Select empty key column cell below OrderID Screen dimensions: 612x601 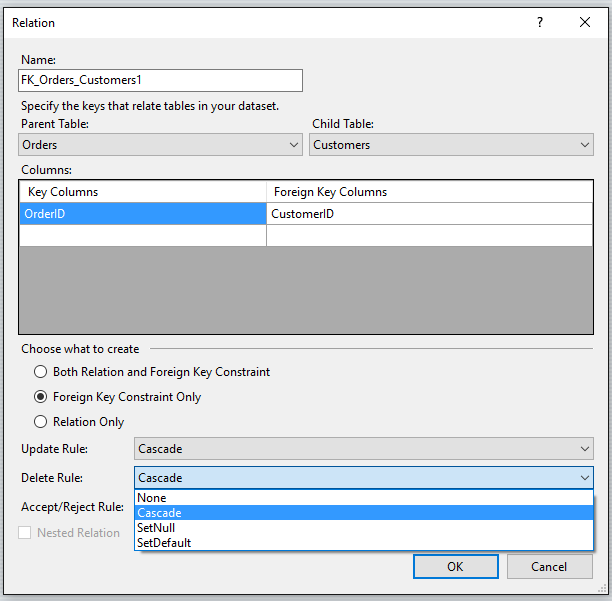143,235
